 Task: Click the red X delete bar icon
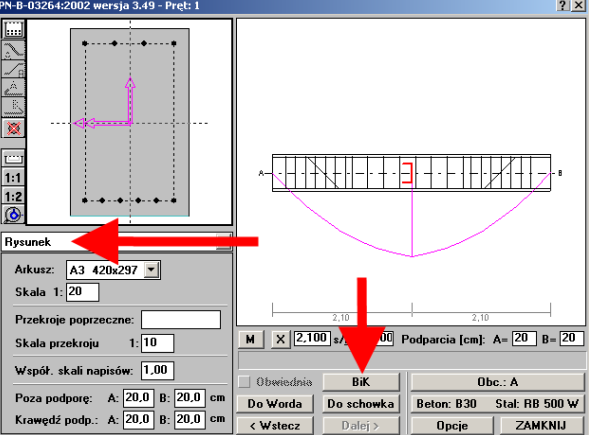(14, 128)
